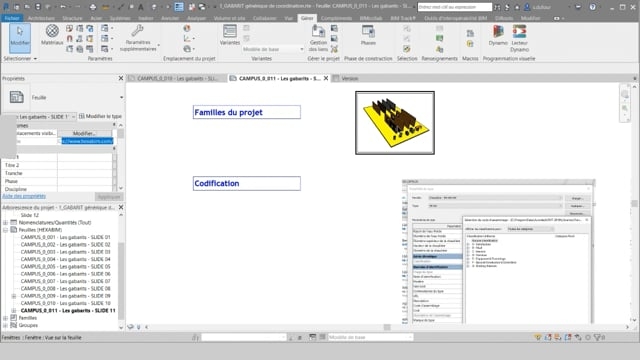640x360 pixels.
Task: Open the Les gabarits - SLIDE 1 instance dropdown
Action: pos(73,117)
